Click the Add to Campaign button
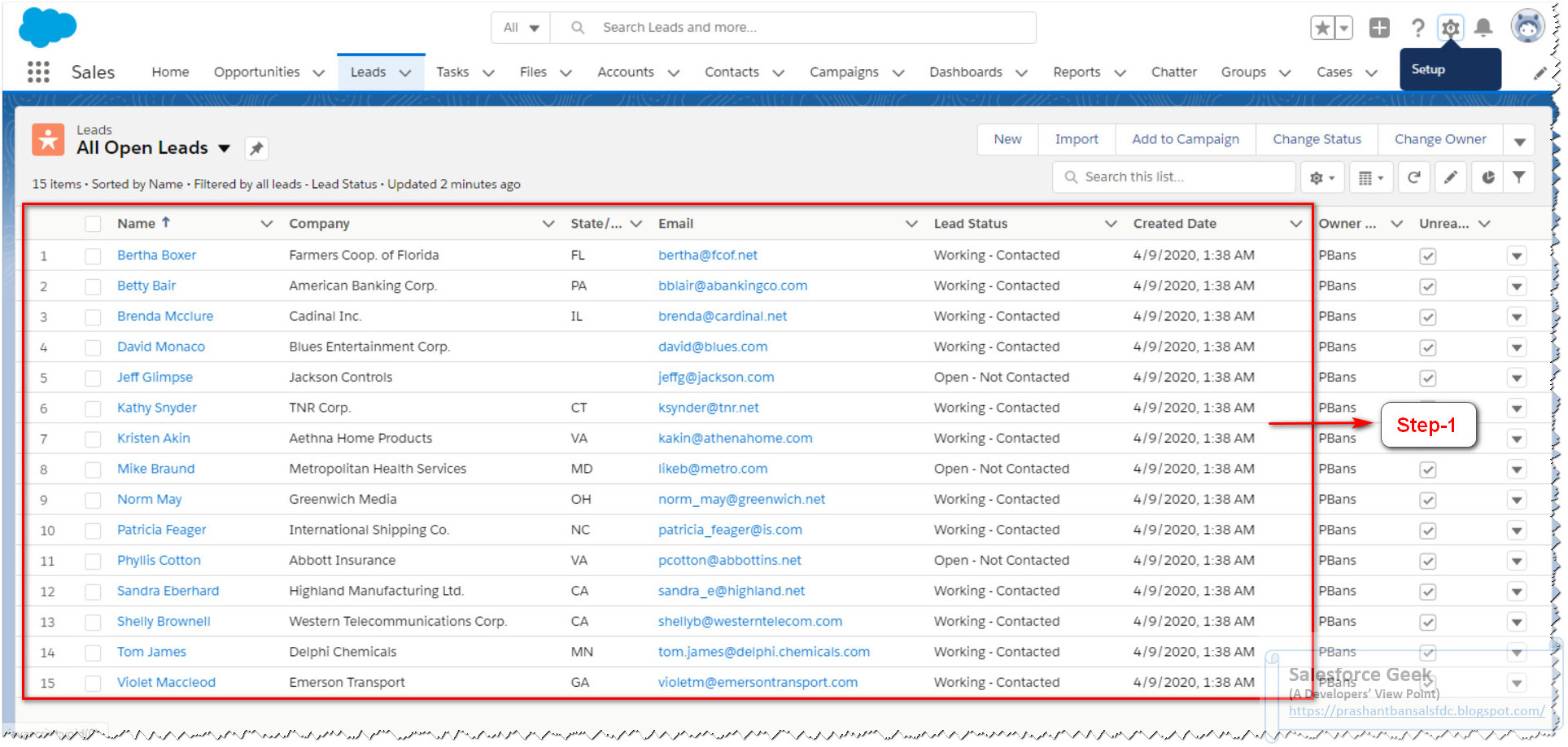 click(1186, 139)
